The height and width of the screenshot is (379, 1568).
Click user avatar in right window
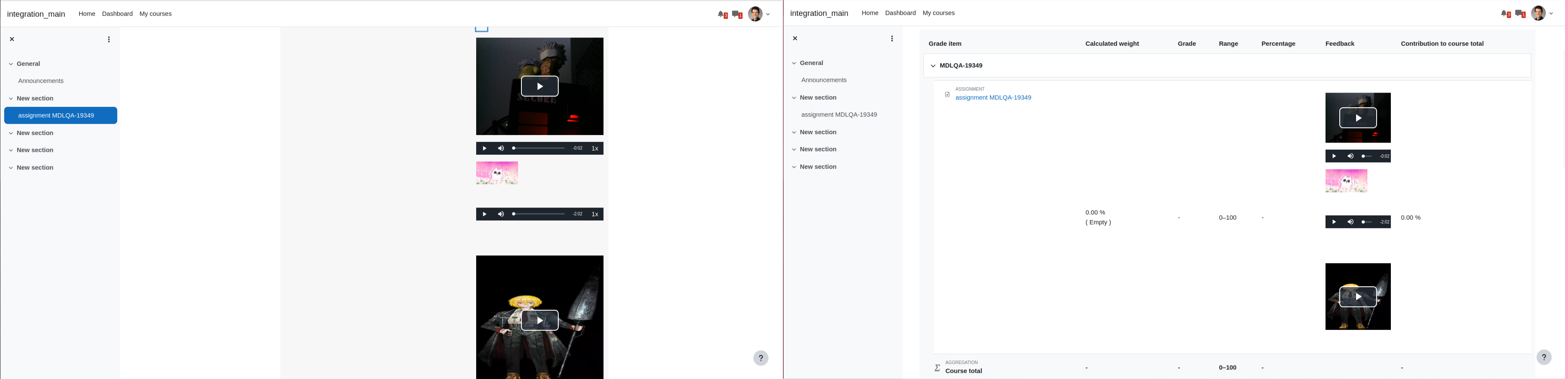(1538, 13)
